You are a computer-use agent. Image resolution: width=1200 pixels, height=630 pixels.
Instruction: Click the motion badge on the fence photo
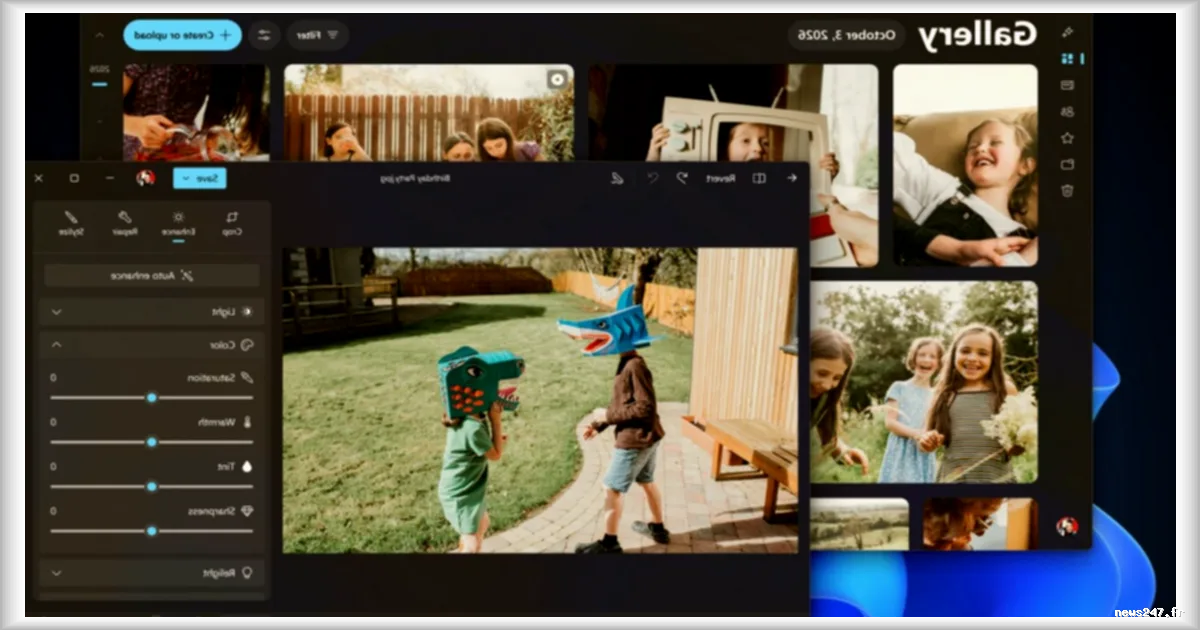coord(557,79)
